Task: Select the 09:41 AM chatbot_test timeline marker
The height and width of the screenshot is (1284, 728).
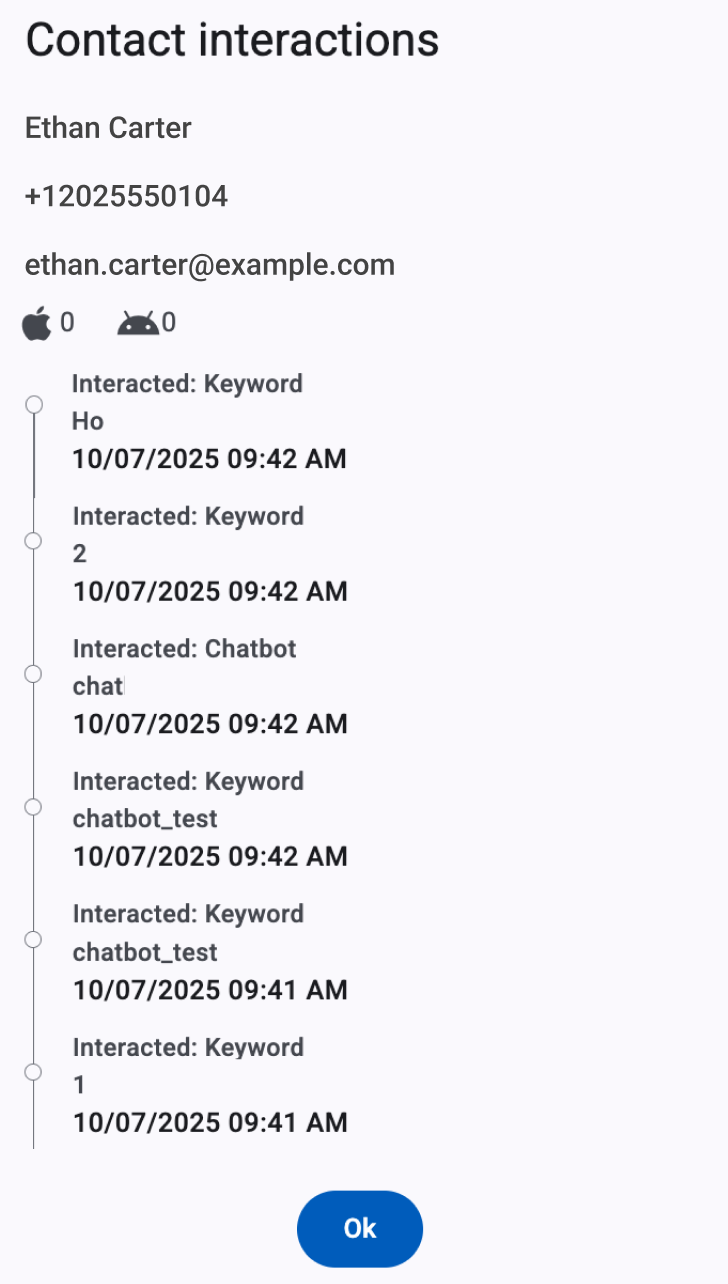Action: (x=33, y=939)
